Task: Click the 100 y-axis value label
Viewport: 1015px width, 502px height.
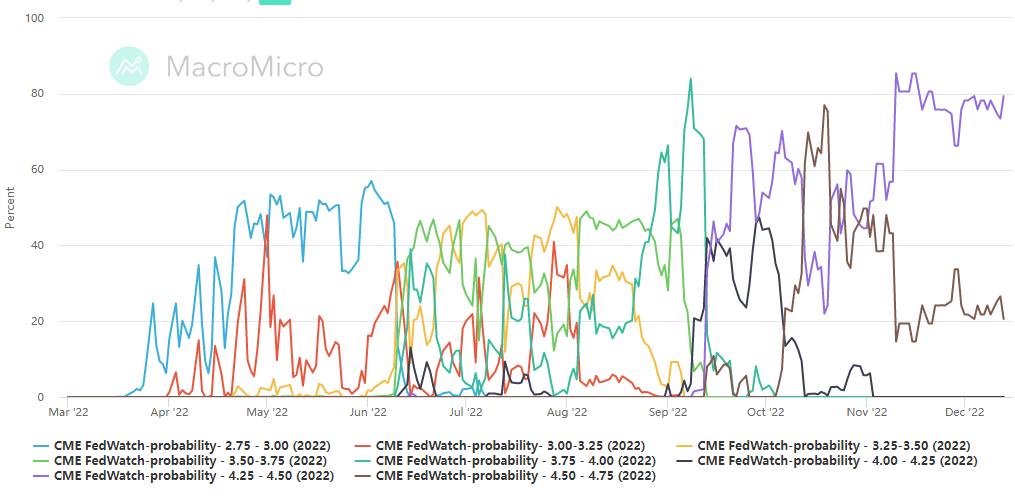Action: point(33,19)
